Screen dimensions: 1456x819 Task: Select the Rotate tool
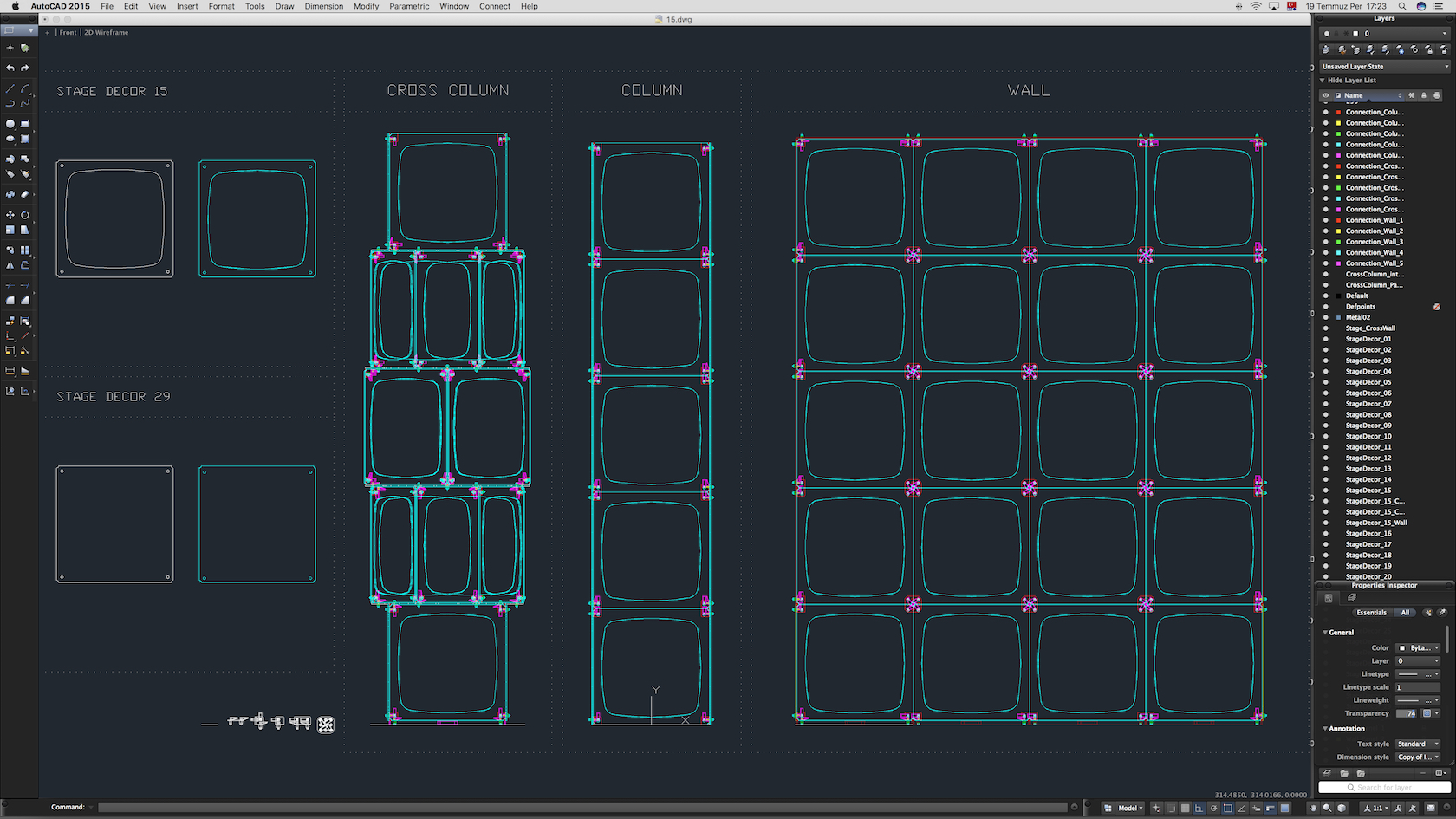[25, 215]
